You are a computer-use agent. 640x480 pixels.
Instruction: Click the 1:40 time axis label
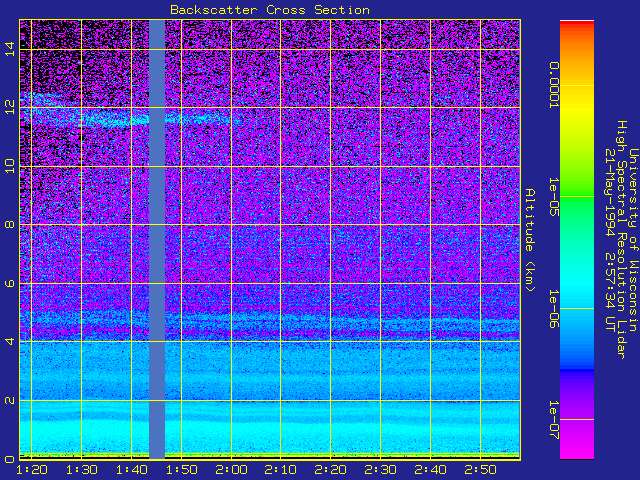(131, 470)
